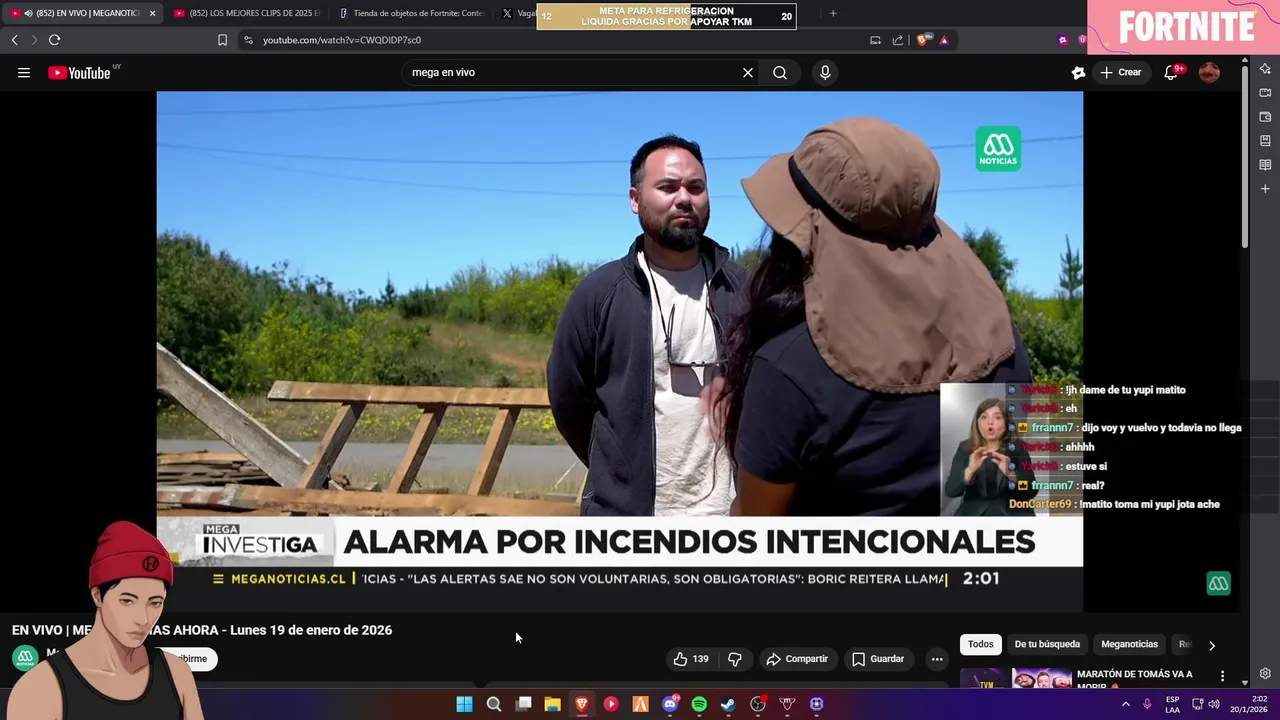Go back in browser history

14,40
